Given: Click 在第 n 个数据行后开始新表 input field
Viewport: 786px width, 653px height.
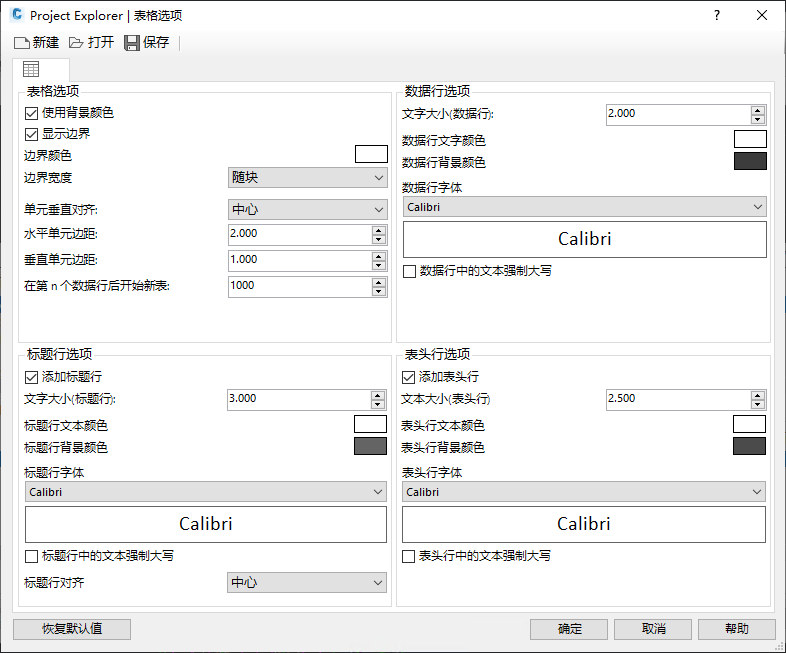Looking at the screenshot, I should [299, 286].
